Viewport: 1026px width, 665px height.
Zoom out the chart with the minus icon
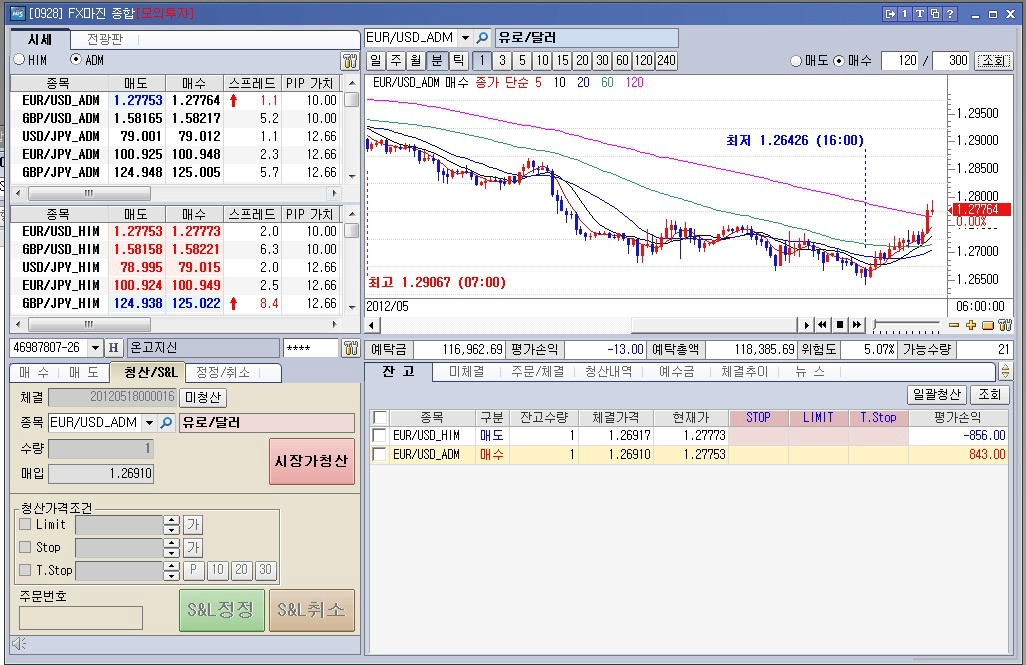(x=954, y=325)
